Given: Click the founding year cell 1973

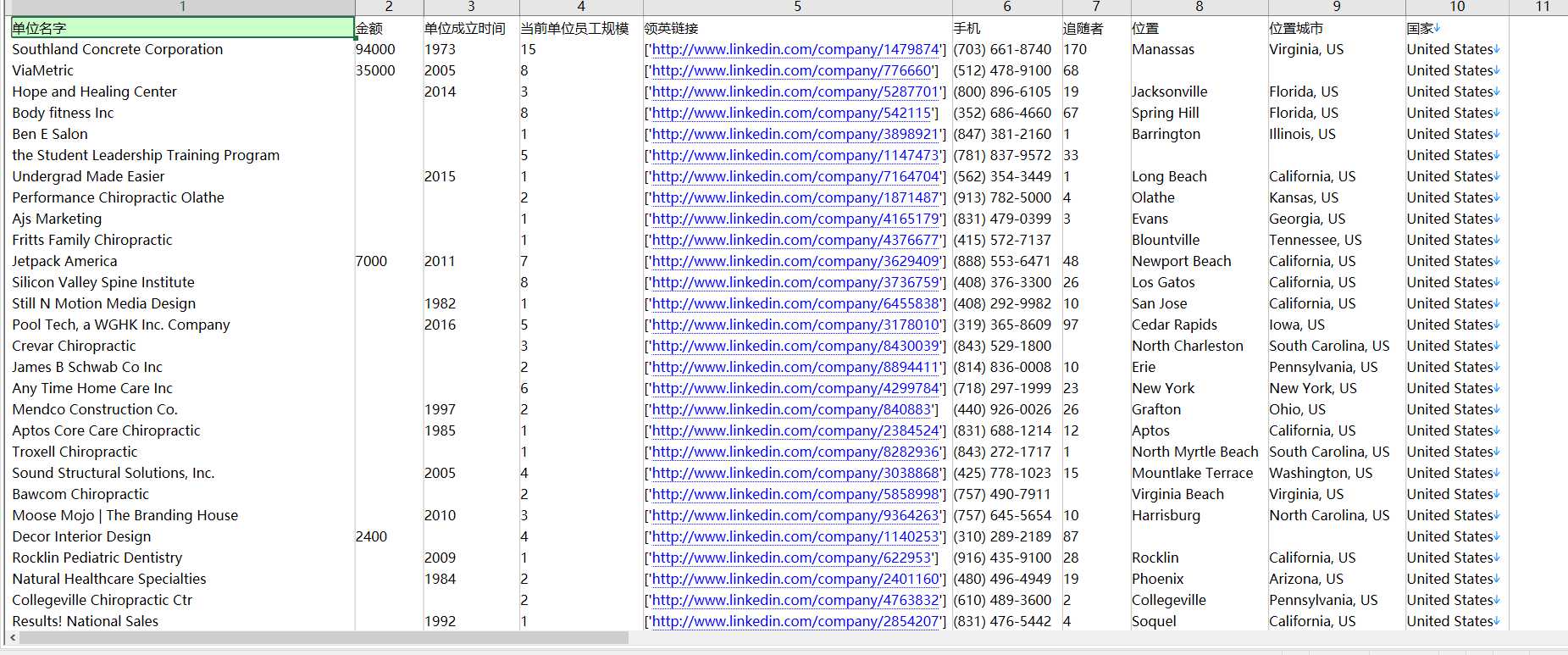Looking at the screenshot, I should coord(471,49).
